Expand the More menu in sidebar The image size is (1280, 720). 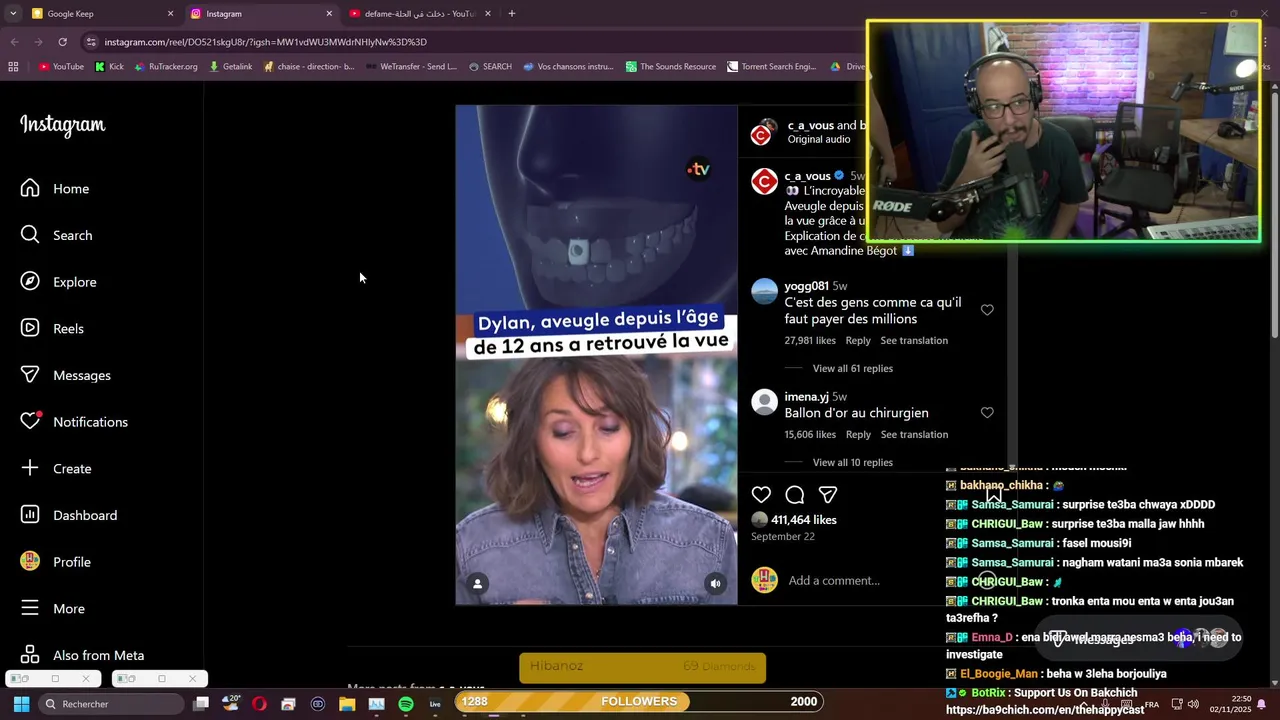tap(53, 609)
